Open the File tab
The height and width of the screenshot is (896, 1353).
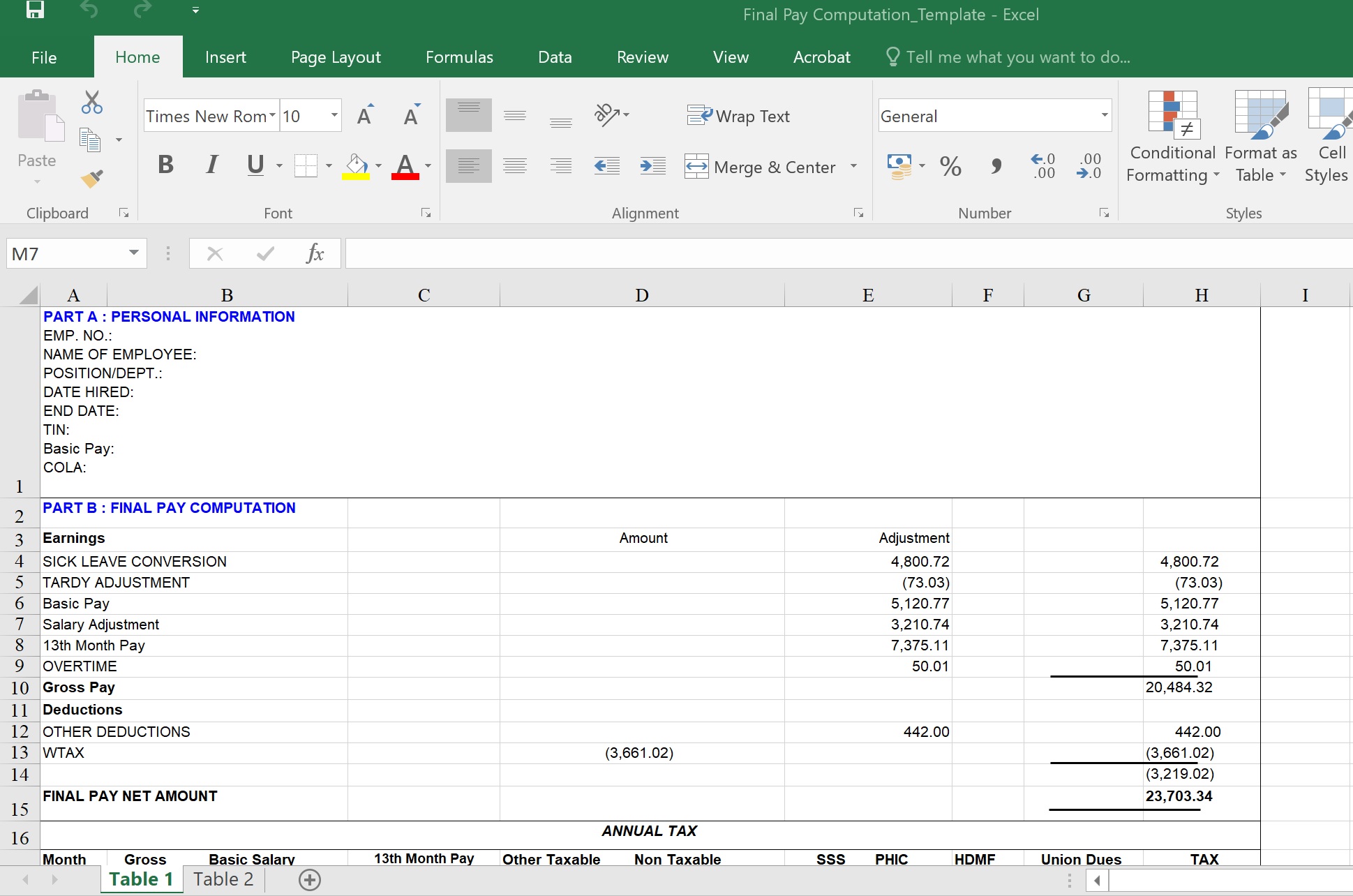click(44, 57)
